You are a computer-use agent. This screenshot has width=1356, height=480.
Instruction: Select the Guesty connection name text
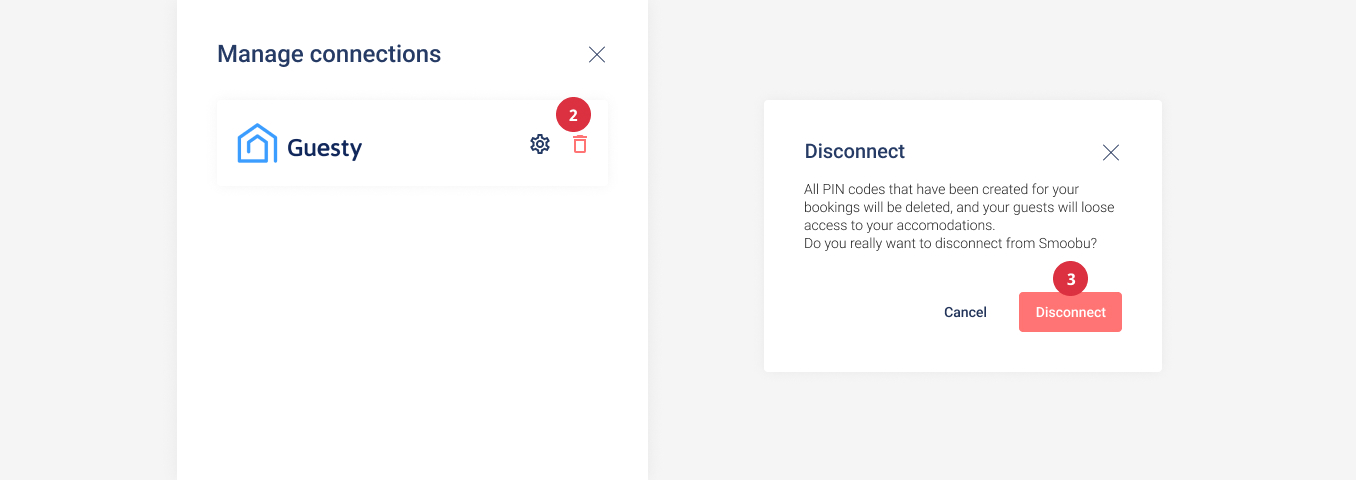(324, 149)
